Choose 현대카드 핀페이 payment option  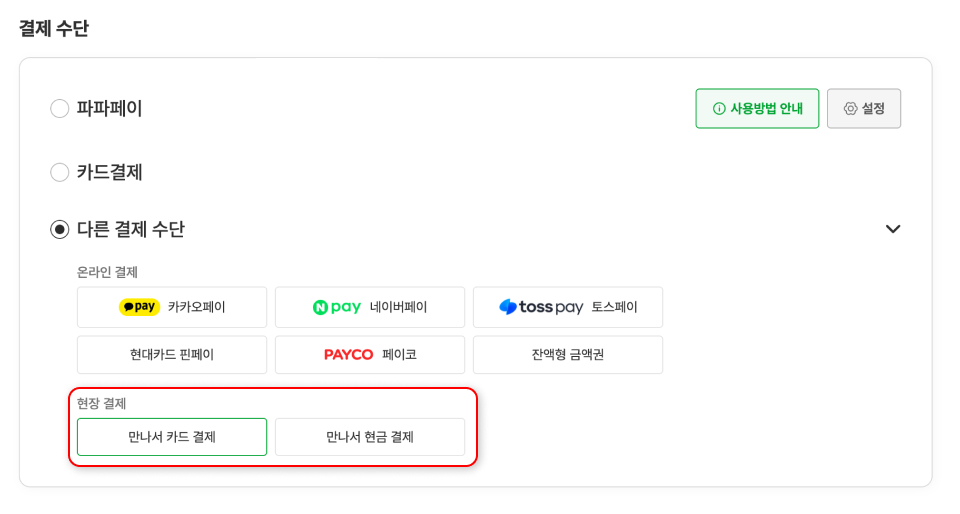click(172, 355)
